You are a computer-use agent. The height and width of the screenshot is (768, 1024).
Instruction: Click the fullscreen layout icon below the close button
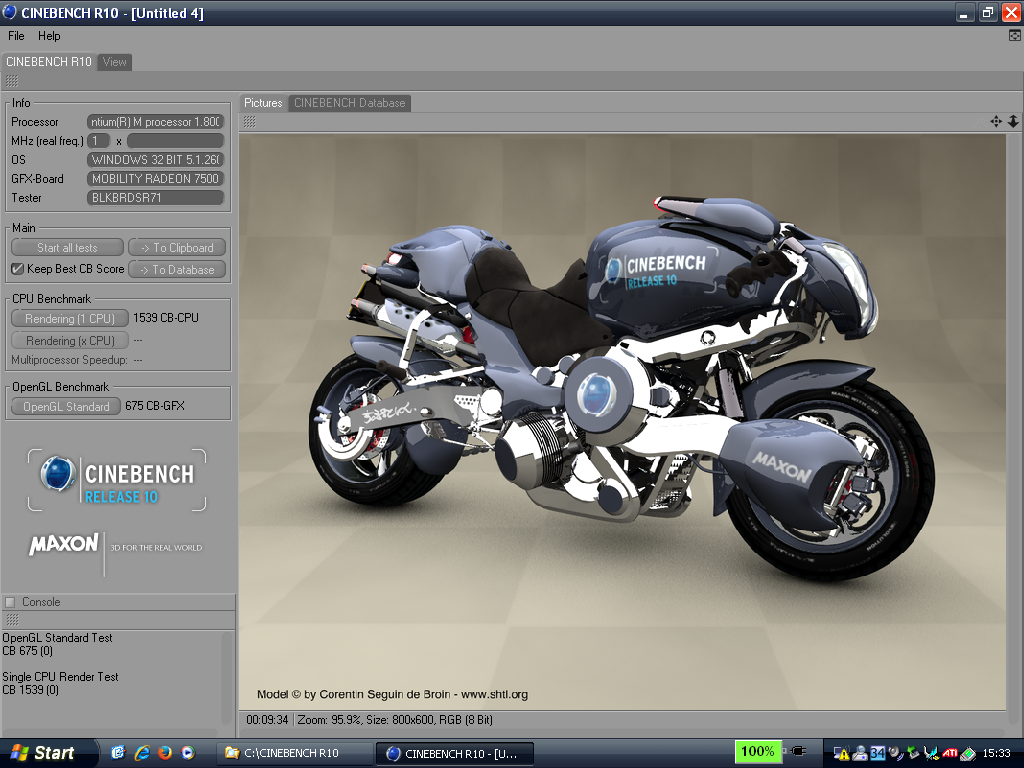[1015, 36]
